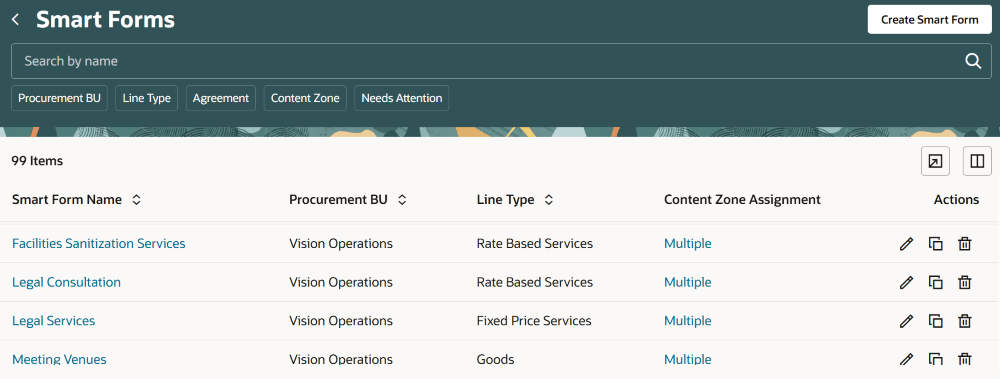Click Rate Based Services in Legal Consultation row
The width and height of the screenshot is (1000, 379).
click(534, 282)
